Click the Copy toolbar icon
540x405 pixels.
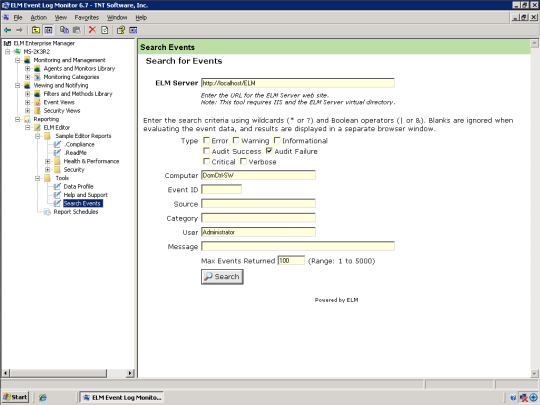click(x=64, y=30)
